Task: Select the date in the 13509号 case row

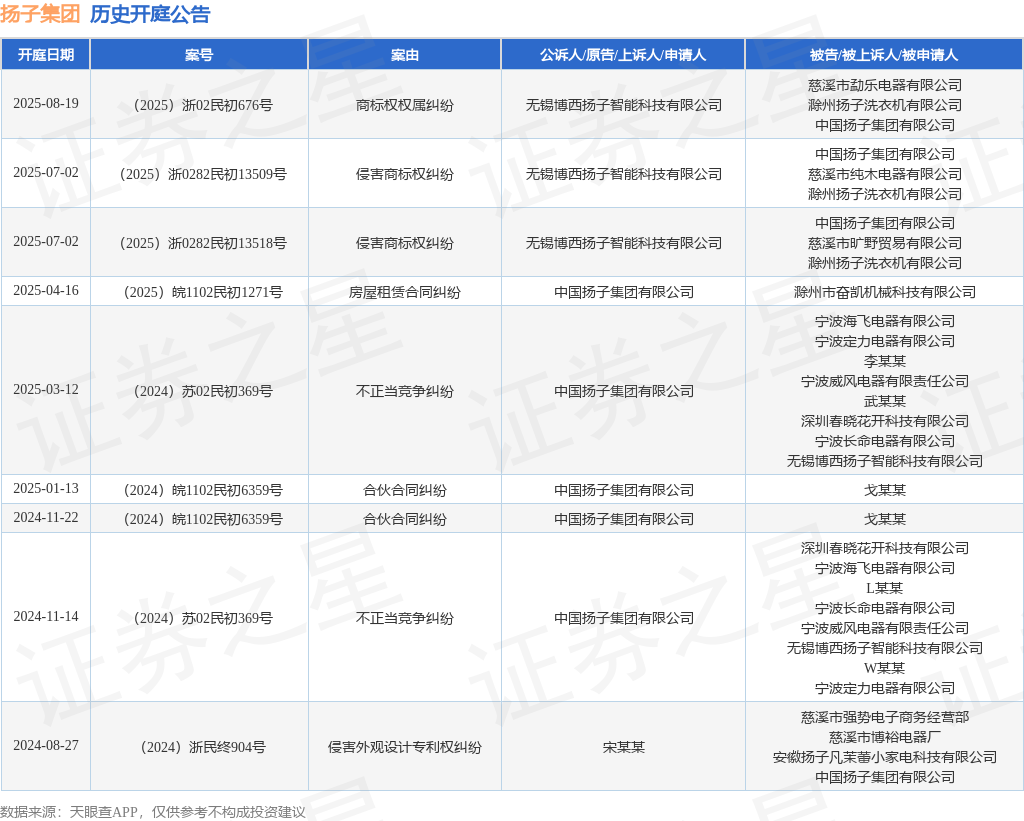Action: click(x=46, y=172)
